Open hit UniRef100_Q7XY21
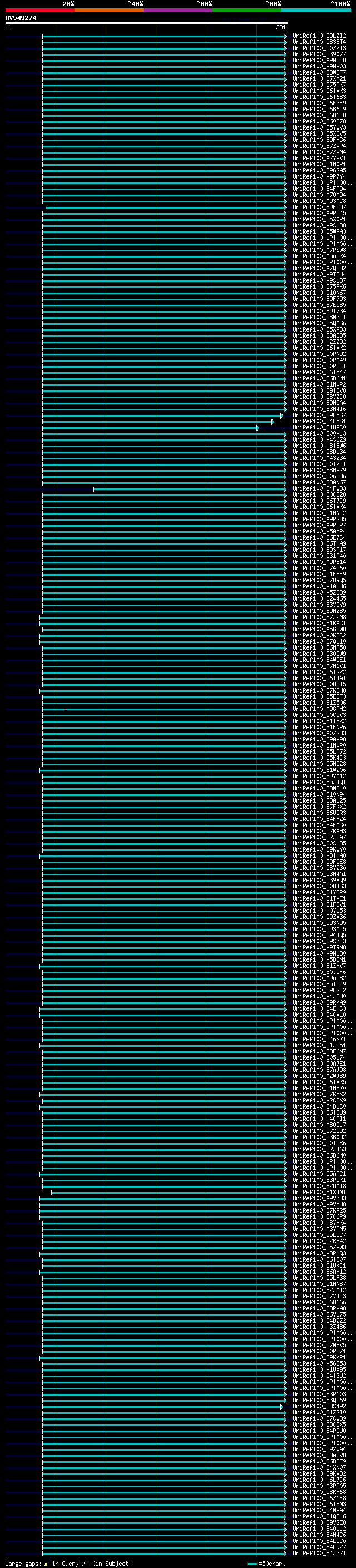The image size is (356, 1568). (x=319, y=78)
